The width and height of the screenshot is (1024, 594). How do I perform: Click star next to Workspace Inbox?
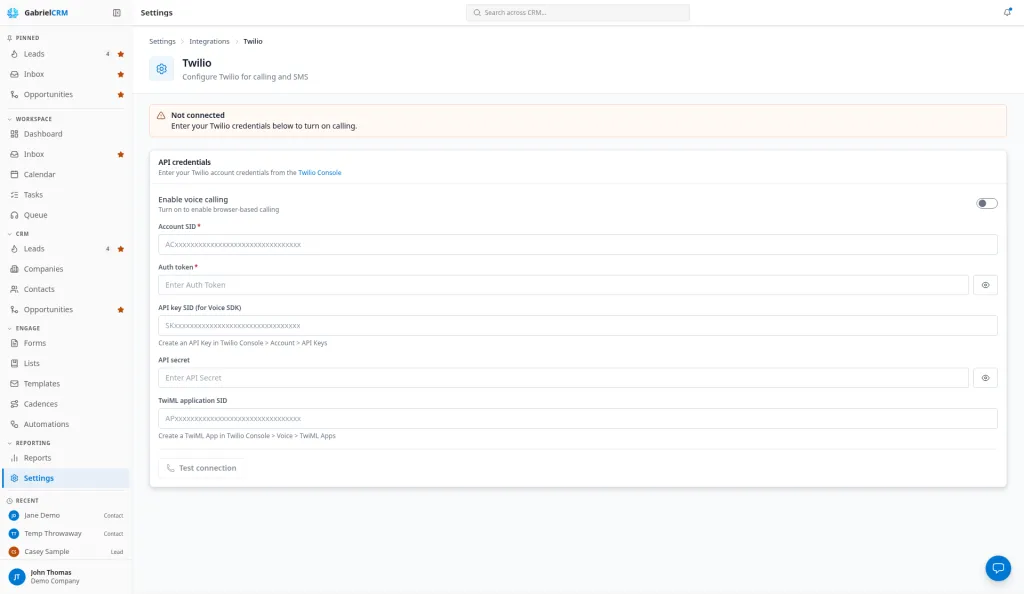120,155
